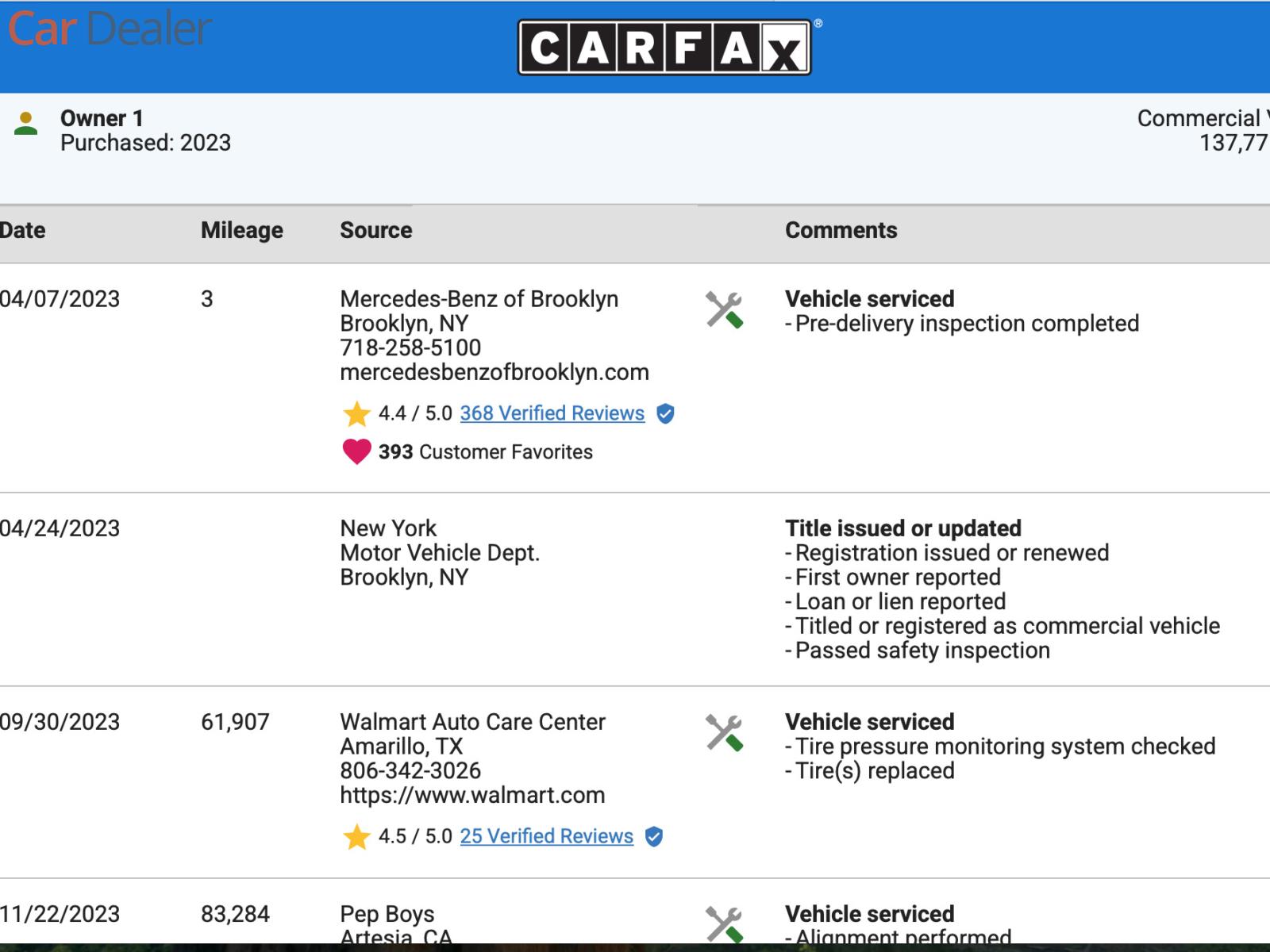Click the mercedesbenzofbrooklyn.com website address
This screenshot has width=1270, height=952.
494,372
